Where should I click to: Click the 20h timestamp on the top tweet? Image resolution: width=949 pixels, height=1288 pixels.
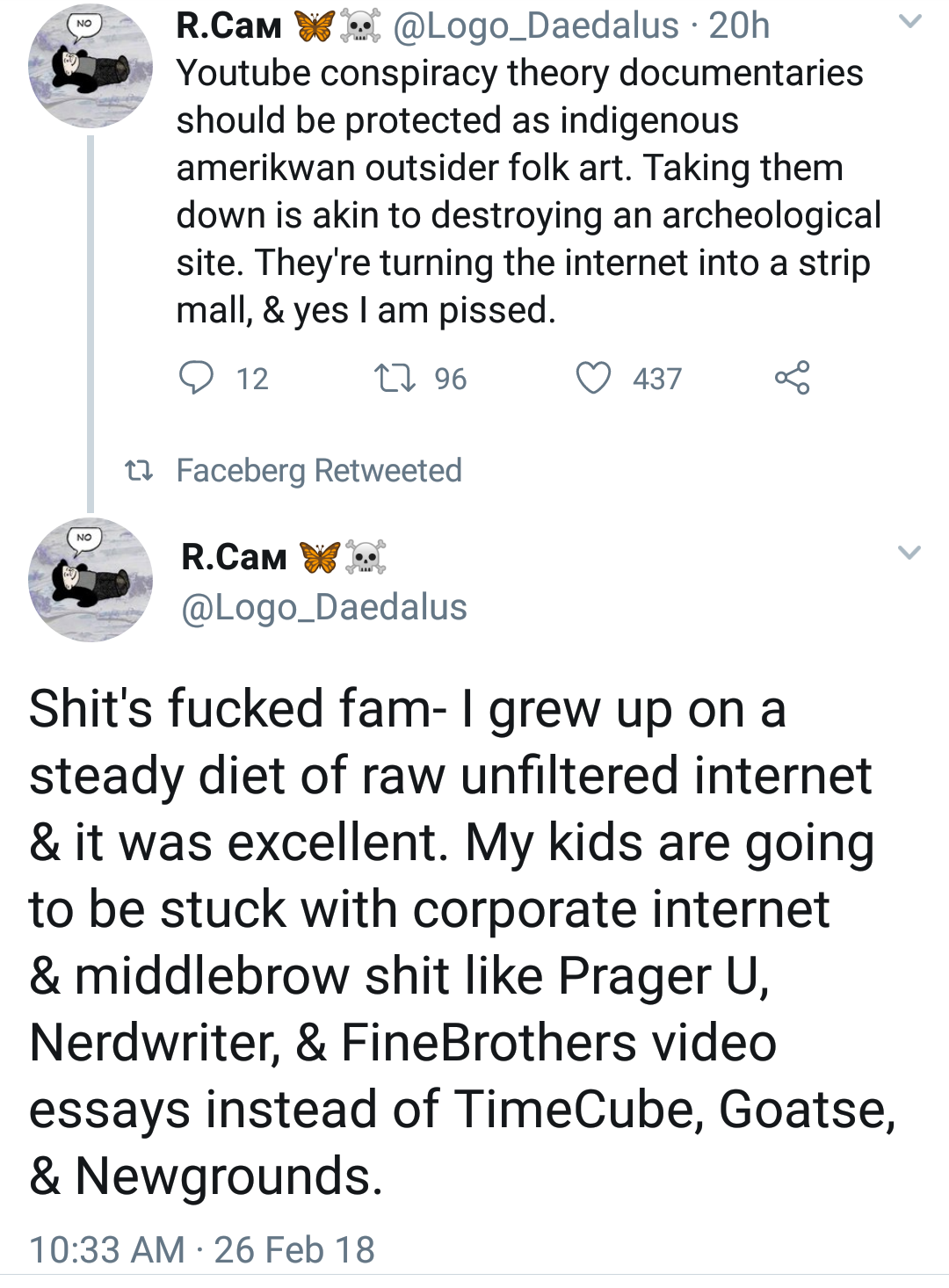point(739,26)
